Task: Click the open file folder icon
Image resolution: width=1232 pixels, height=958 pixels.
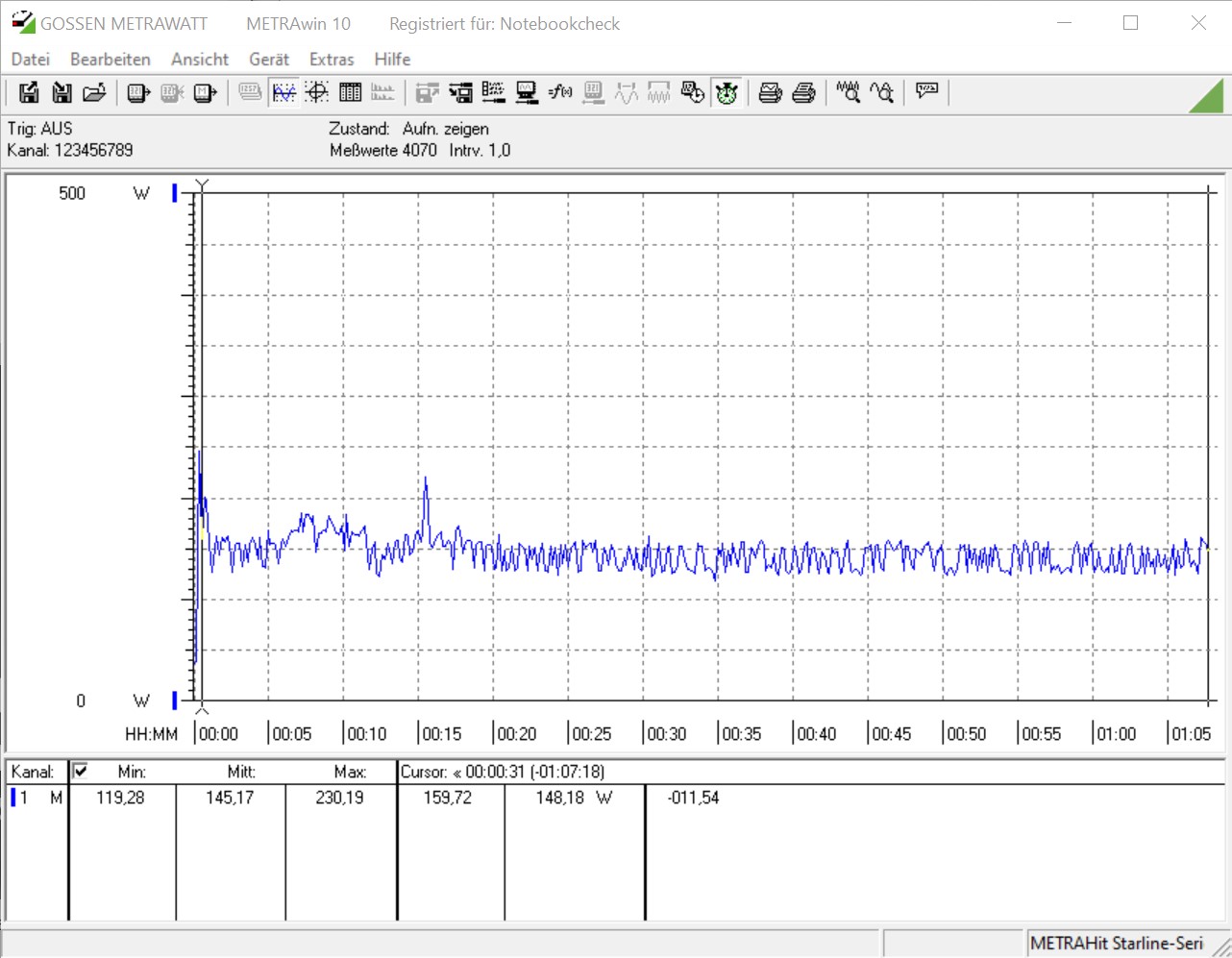Action: 94,92
